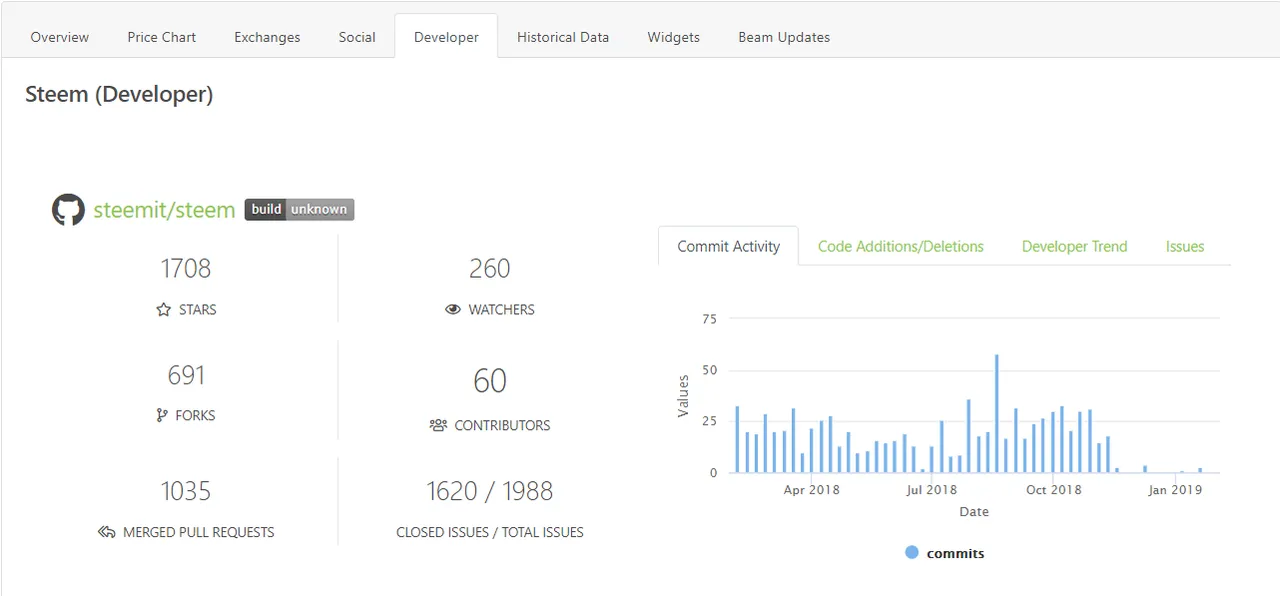Viewport: 1280px width, 596px height.
Task: Click the 1620 / 1988 issues count
Action: (x=490, y=491)
